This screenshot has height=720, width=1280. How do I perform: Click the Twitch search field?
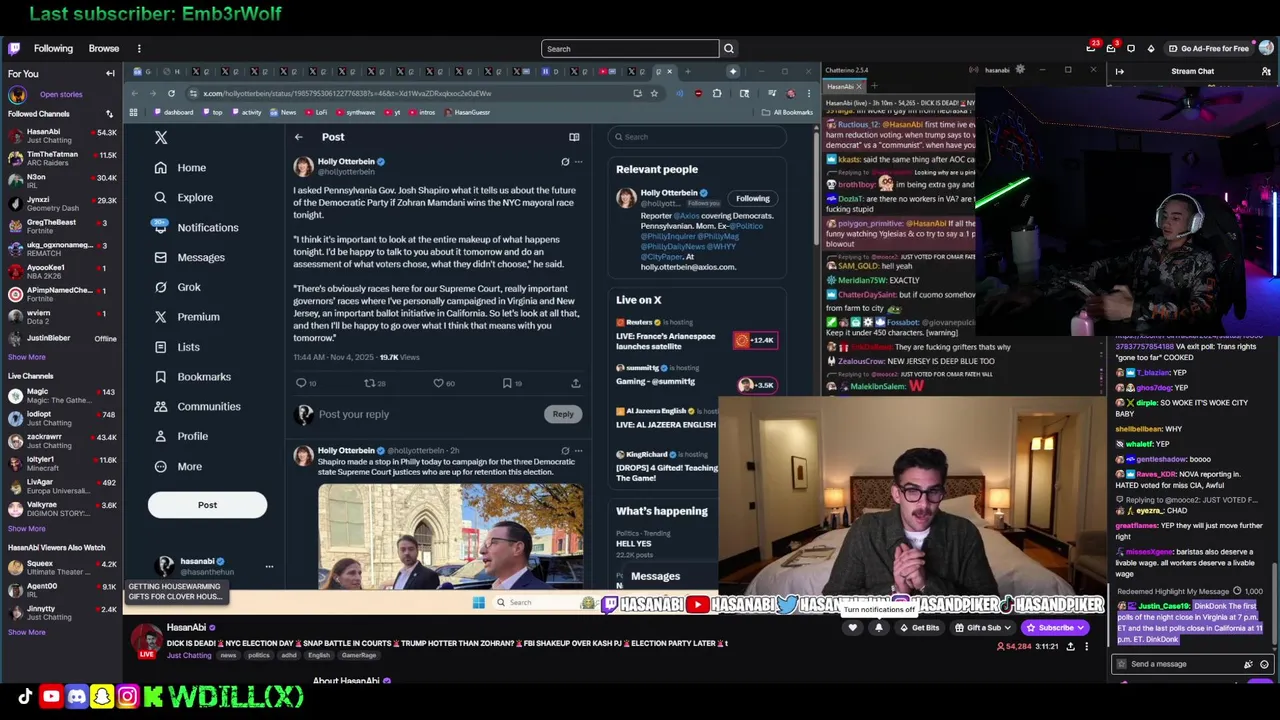(630, 48)
